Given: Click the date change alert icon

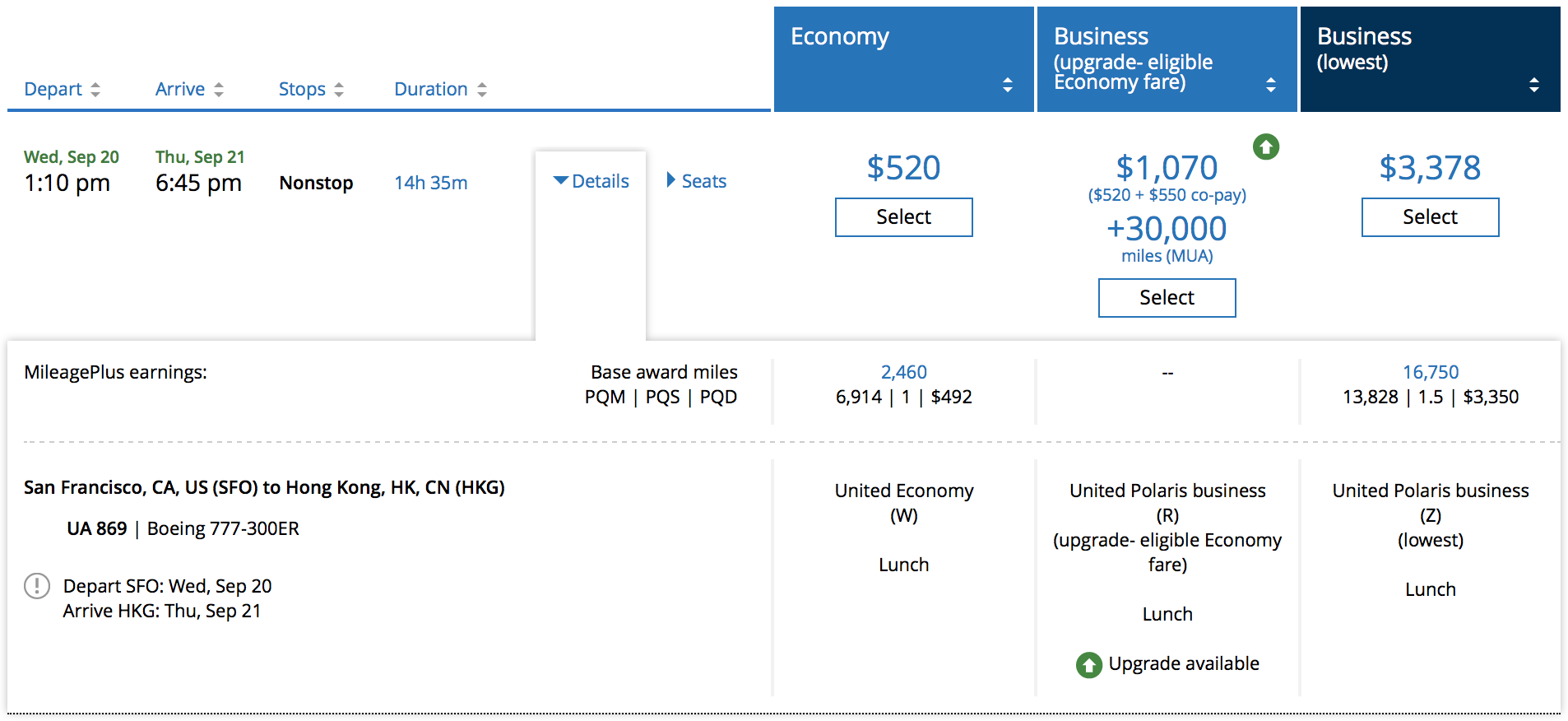Looking at the screenshot, I should [x=37, y=586].
